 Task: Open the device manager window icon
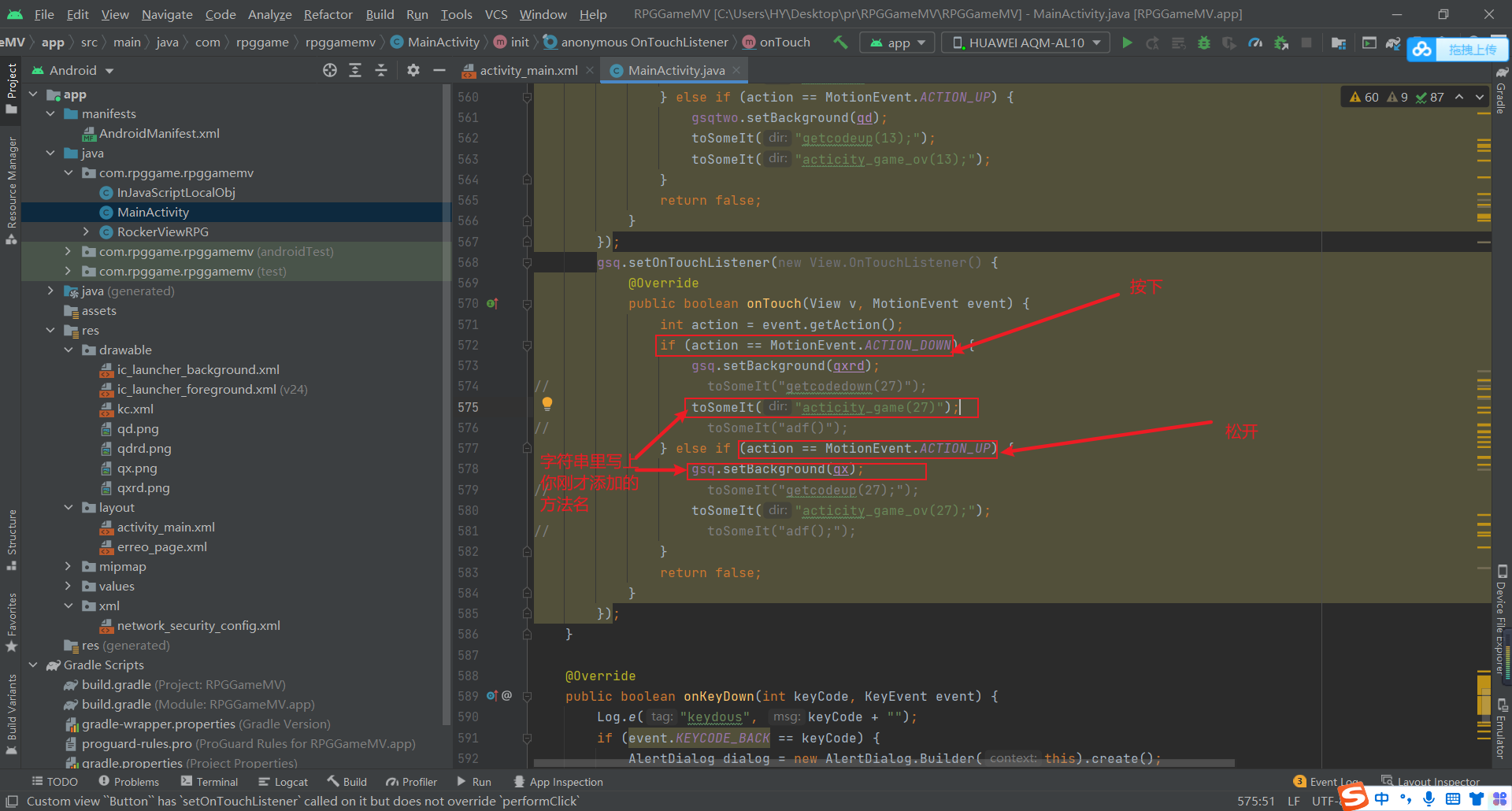click(1369, 43)
